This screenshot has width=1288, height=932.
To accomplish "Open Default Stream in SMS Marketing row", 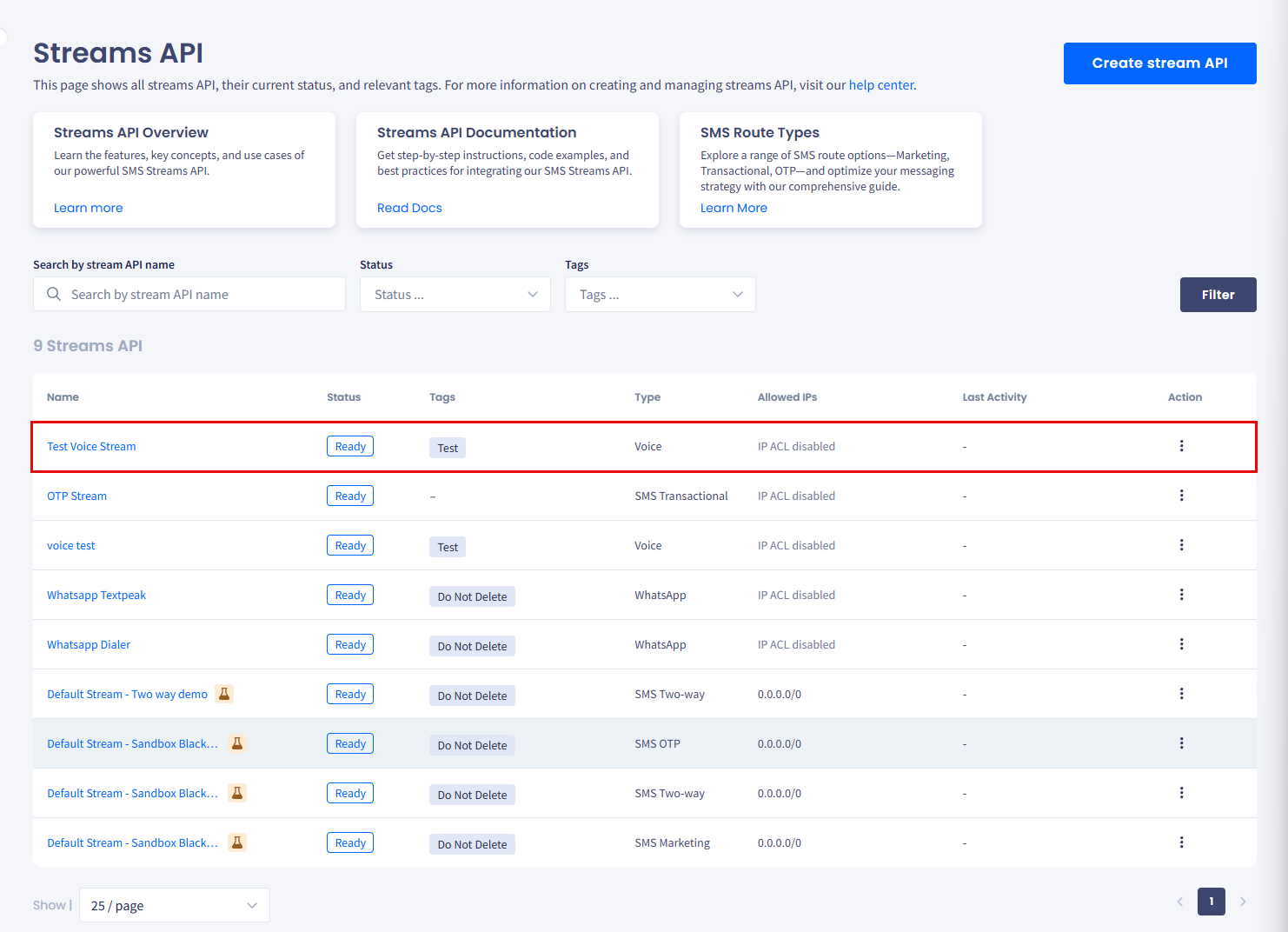I will [x=132, y=842].
